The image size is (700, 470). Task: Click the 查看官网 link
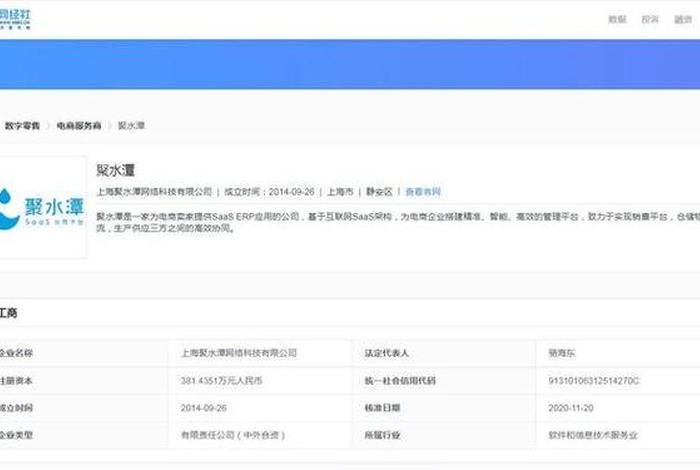[x=423, y=192]
